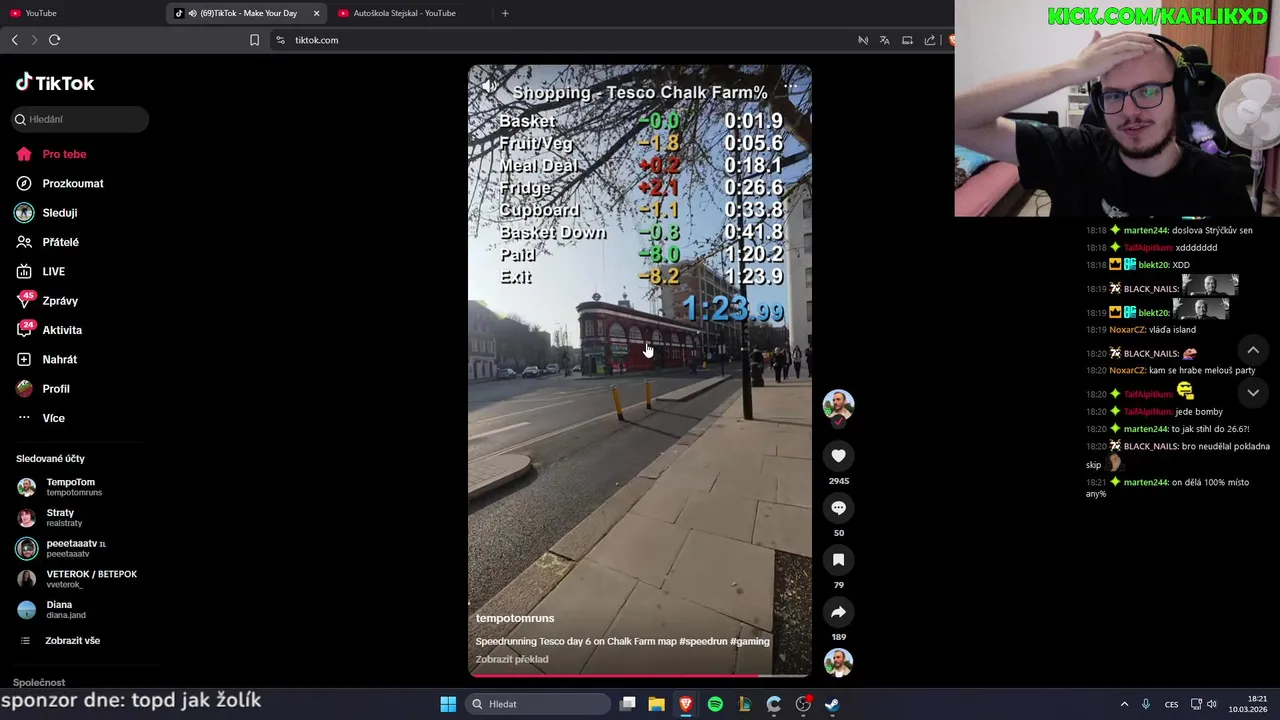Go to next video arrow
Screen dimensions: 1280x720
click(1253, 393)
